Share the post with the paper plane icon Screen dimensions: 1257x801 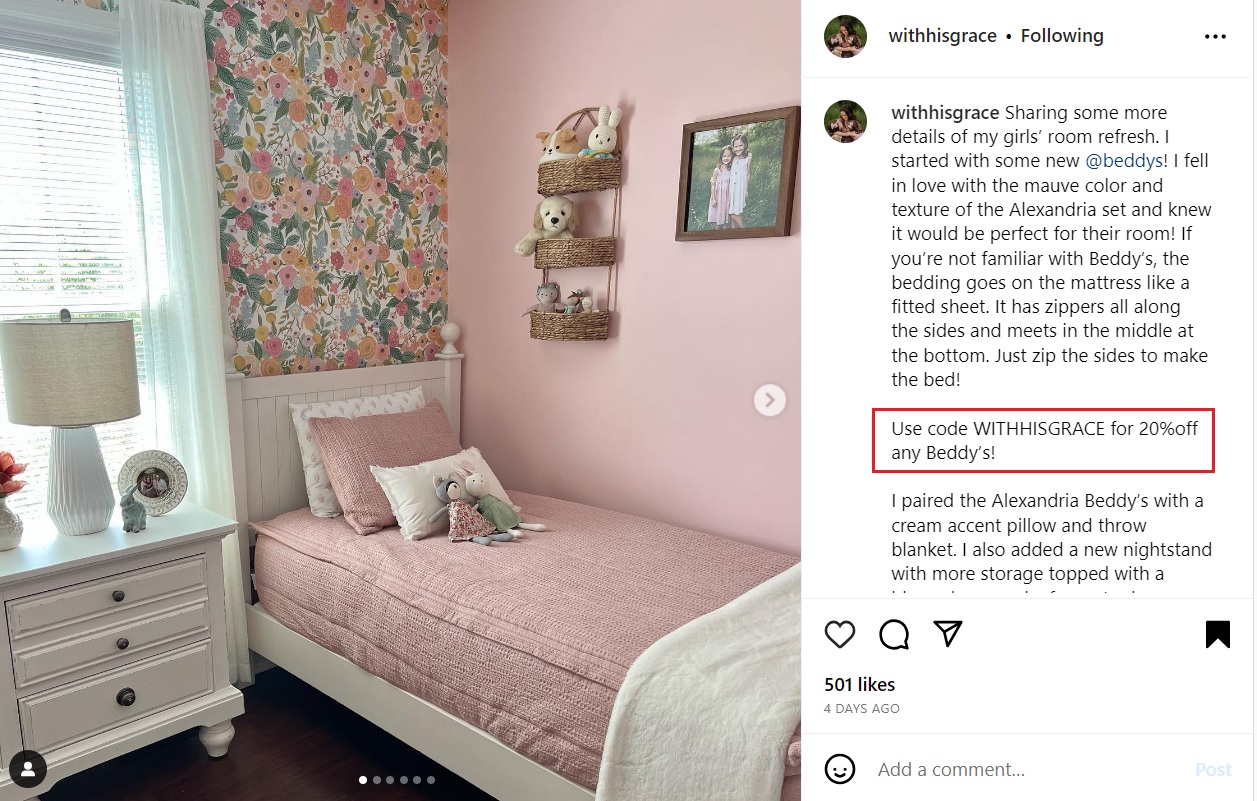[x=948, y=633]
